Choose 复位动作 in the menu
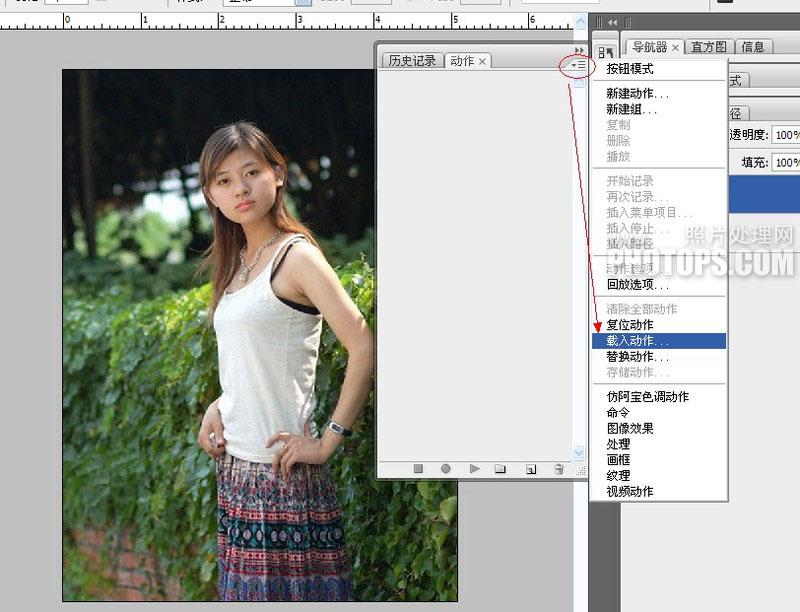 tap(659, 325)
